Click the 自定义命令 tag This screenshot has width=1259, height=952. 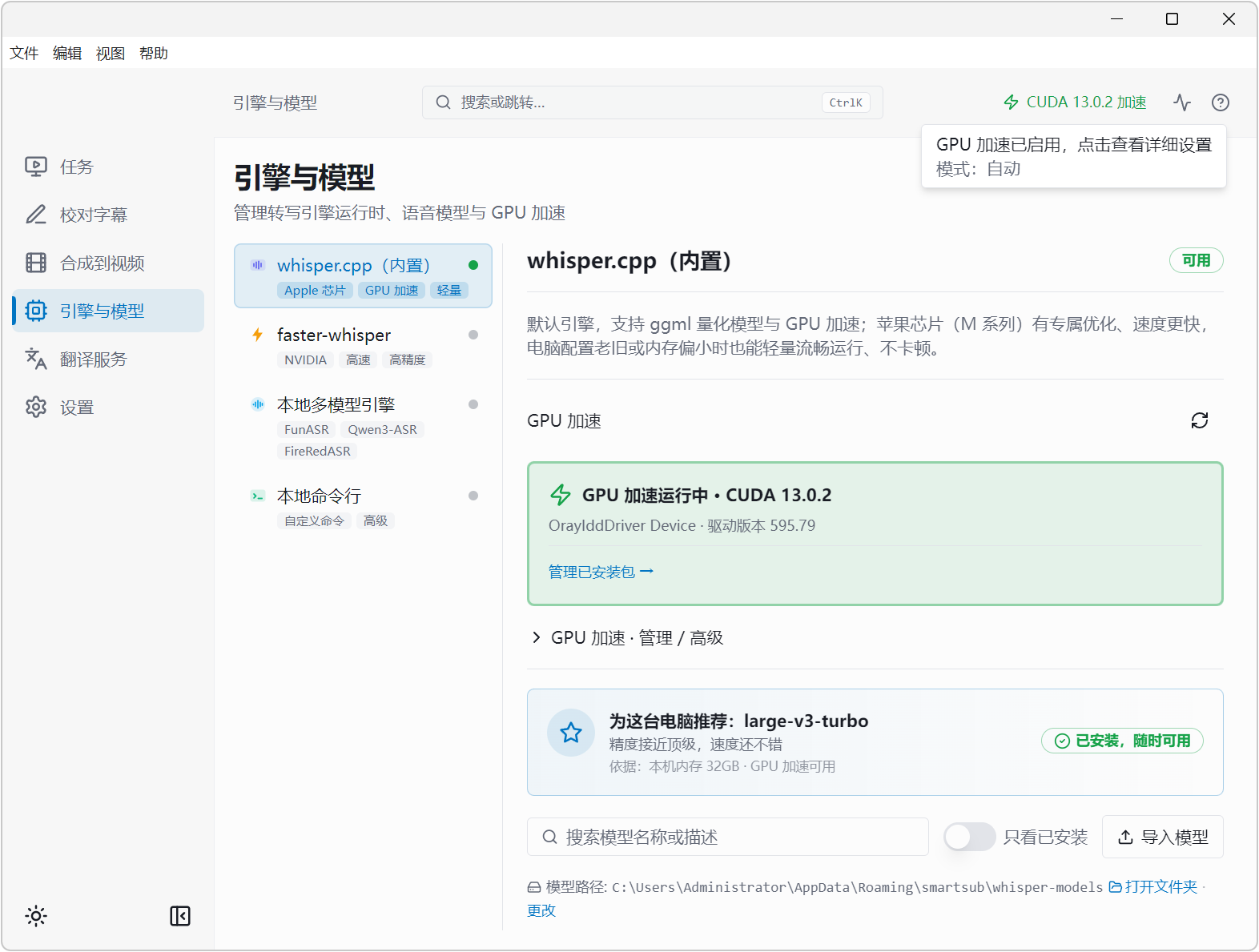pos(314,521)
